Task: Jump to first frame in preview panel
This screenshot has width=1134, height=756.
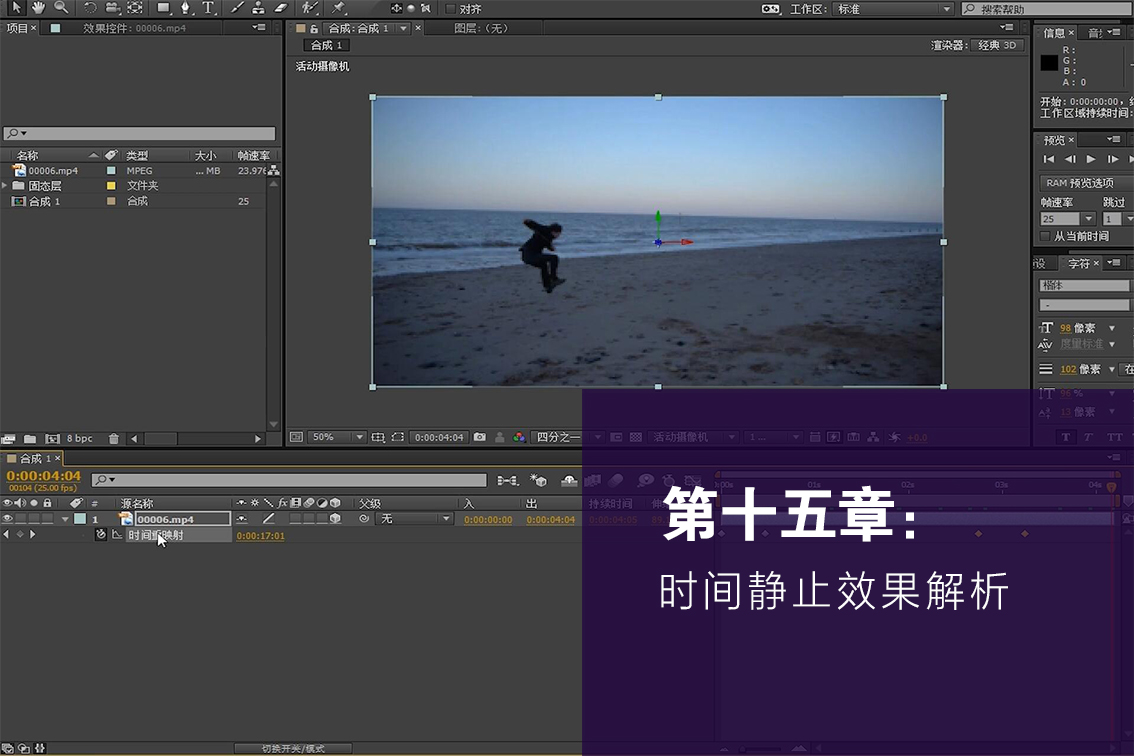Action: [1049, 159]
